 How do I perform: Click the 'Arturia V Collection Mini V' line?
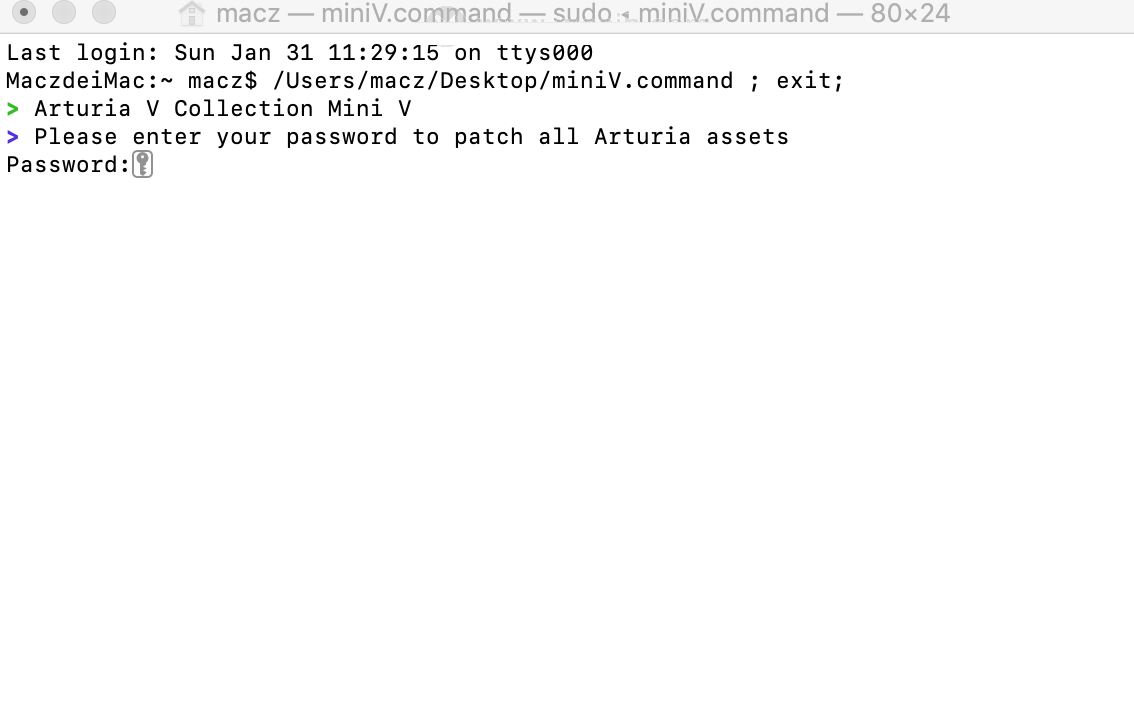[x=223, y=108]
